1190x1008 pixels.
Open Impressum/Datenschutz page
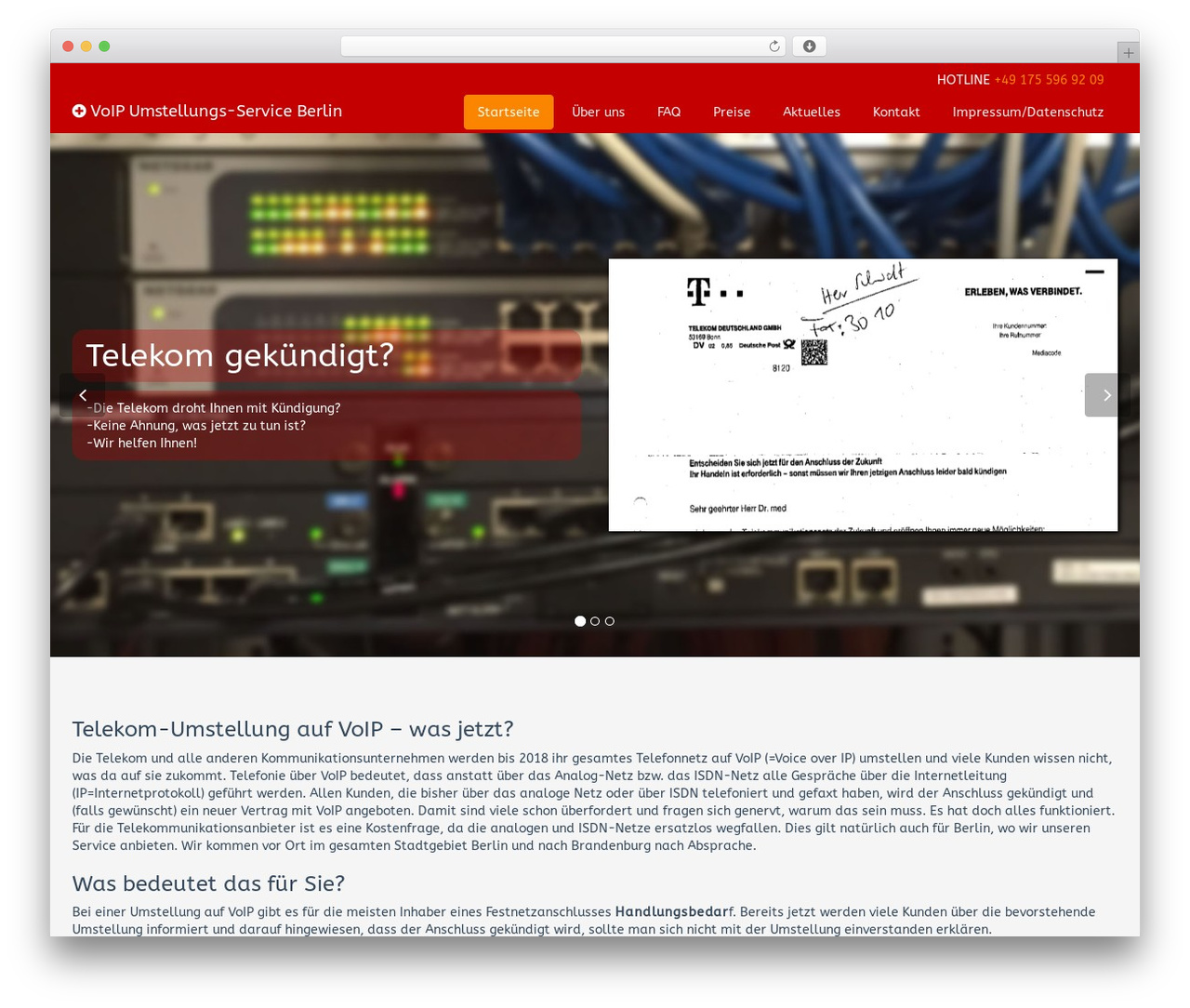pos(1028,112)
